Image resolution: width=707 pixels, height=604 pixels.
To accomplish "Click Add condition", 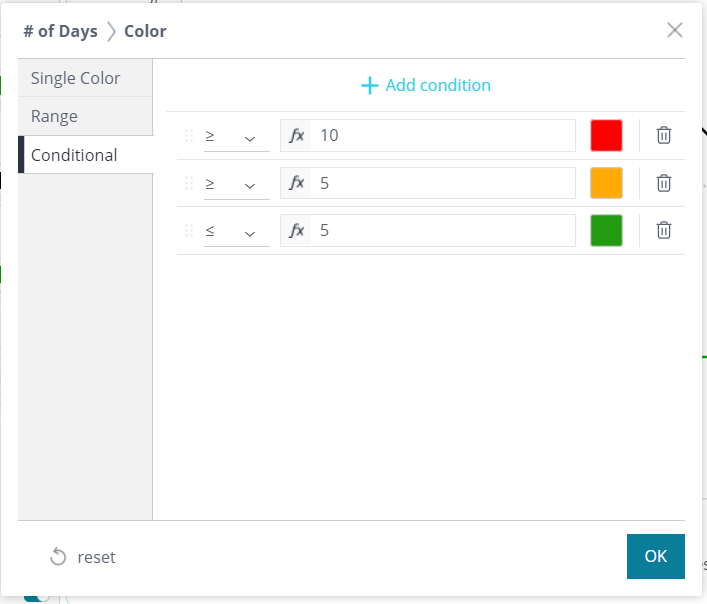I will tap(426, 85).
